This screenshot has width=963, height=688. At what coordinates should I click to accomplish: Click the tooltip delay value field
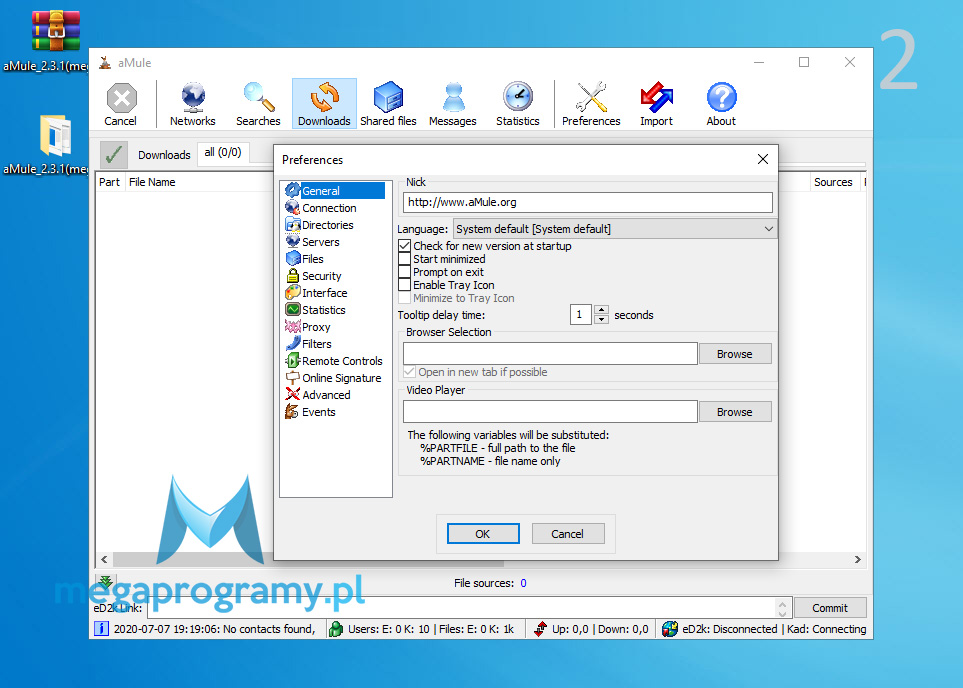(x=580, y=315)
